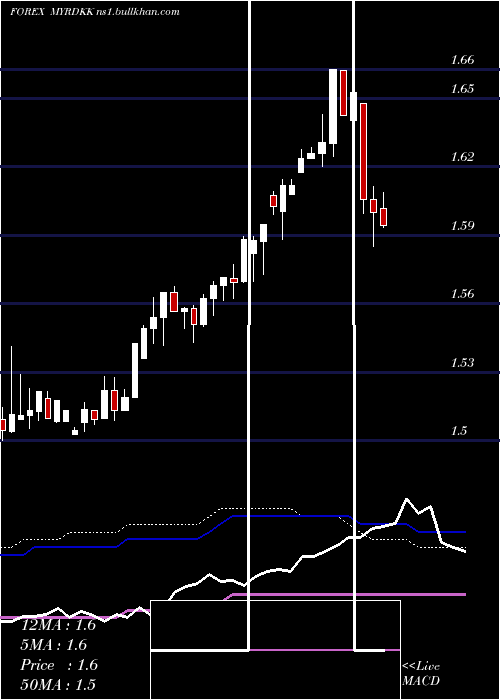This screenshot has width=500, height=700.
Task: Click the 1.56 price axis label
Action: point(462,294)
